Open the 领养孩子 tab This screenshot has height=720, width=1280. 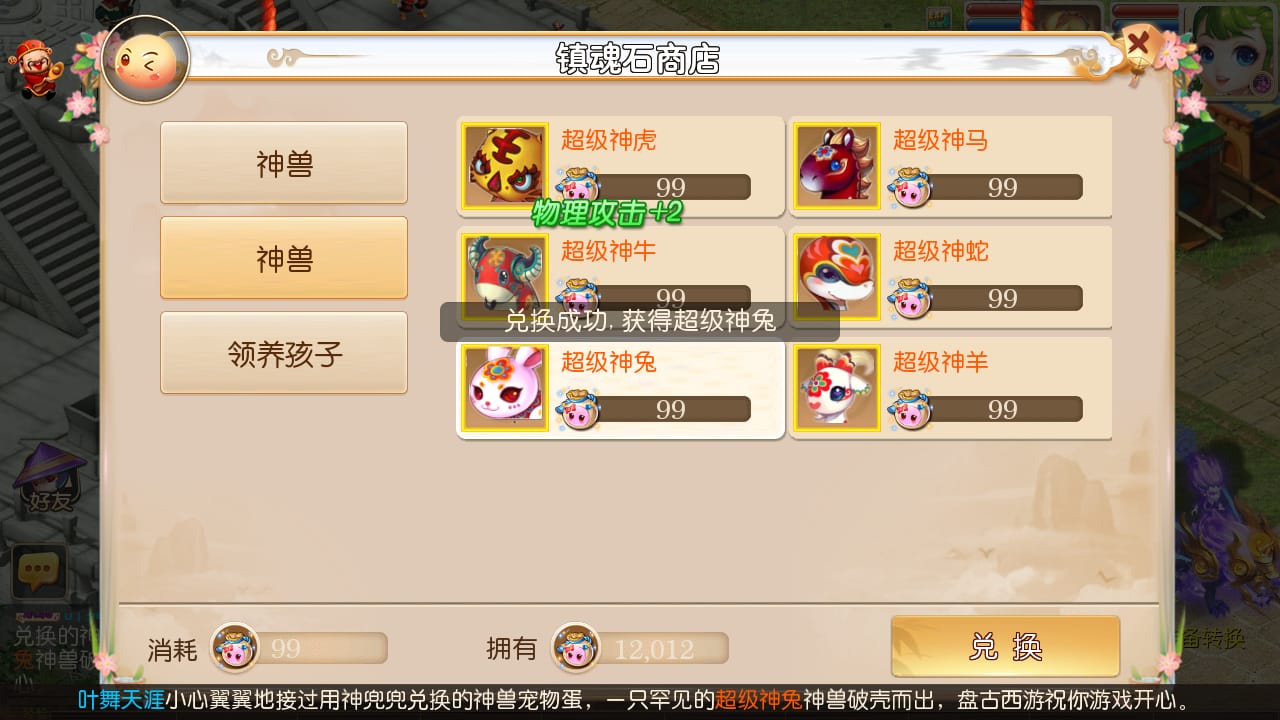coord(284,353)
